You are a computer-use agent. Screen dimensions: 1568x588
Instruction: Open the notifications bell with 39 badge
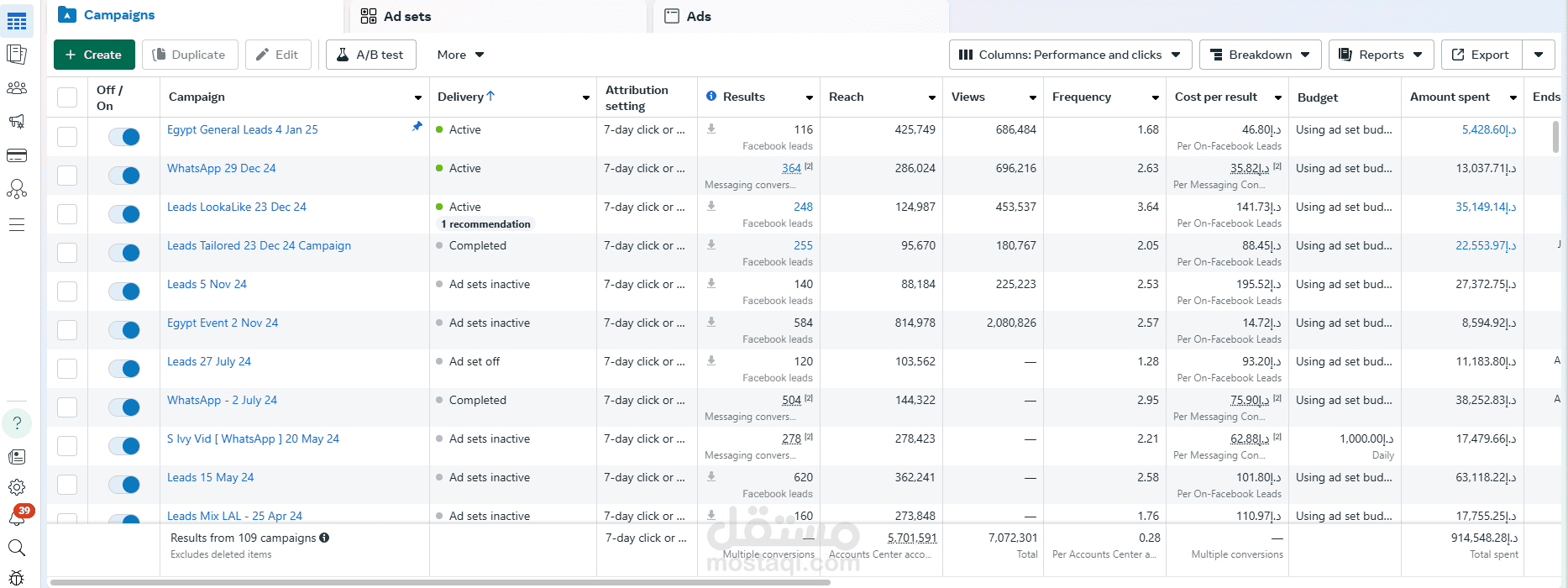(x=17, y=517)
